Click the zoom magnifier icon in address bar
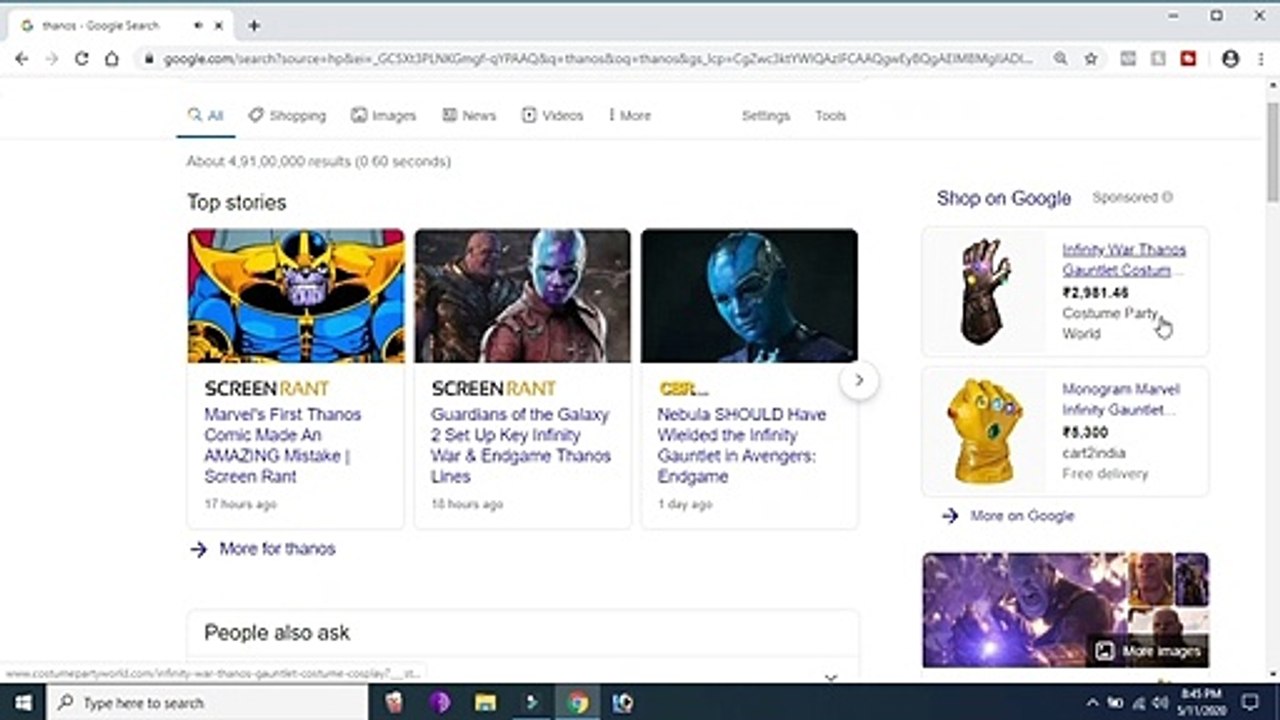The height and width of the screenshot is (720, 1280). pyautogui.click(x=1060, y=59)
